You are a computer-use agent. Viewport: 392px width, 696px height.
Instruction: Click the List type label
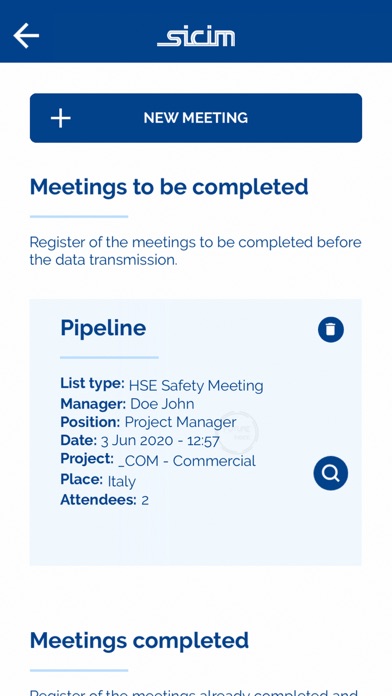[x=92, y=384]
